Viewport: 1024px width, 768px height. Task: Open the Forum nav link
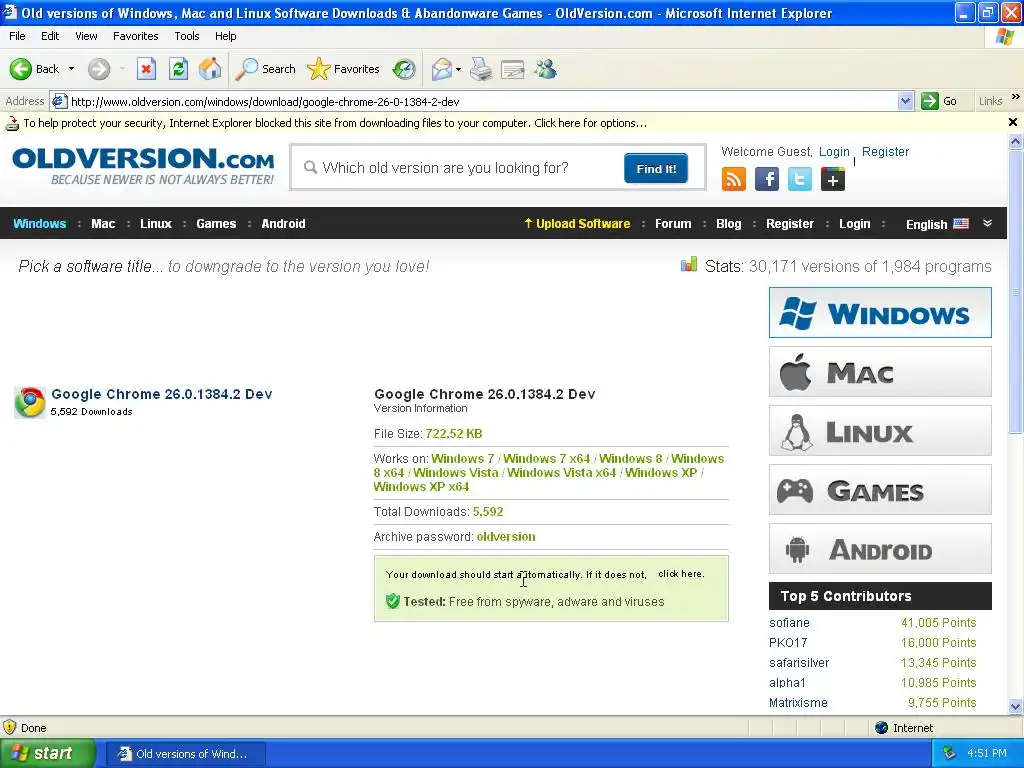(x=673, y=223)
